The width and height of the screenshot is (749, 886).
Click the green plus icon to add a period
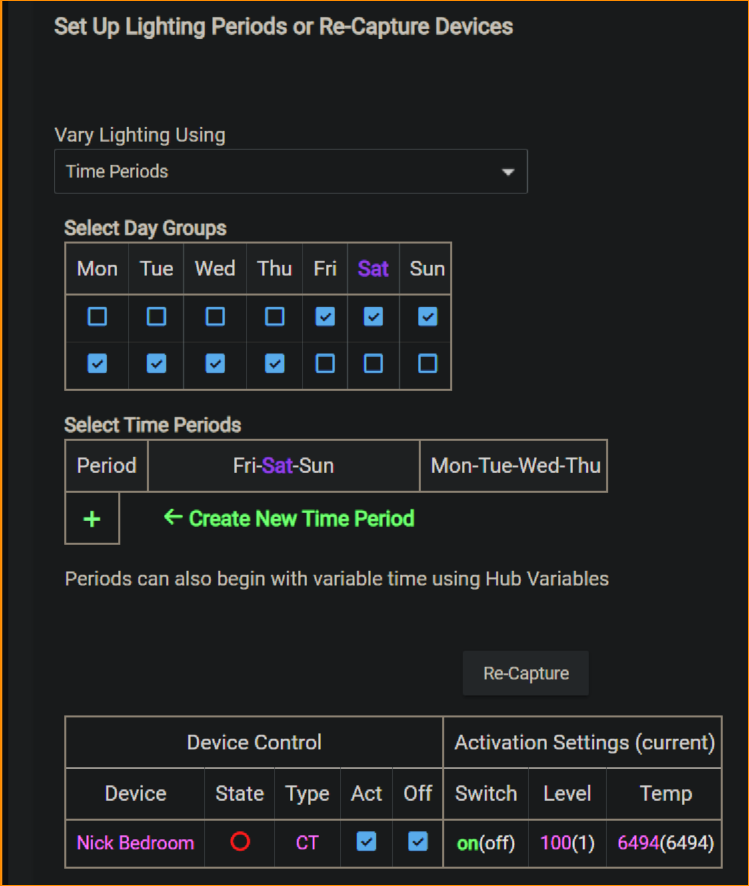click(92, 519)
